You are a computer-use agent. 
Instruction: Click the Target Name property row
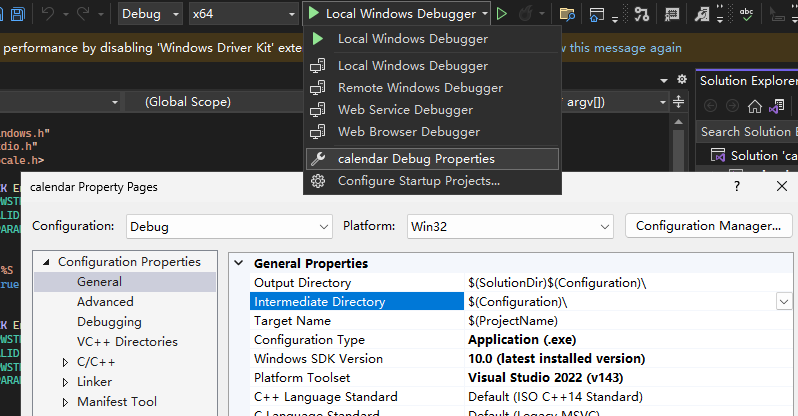pos(521,321)
